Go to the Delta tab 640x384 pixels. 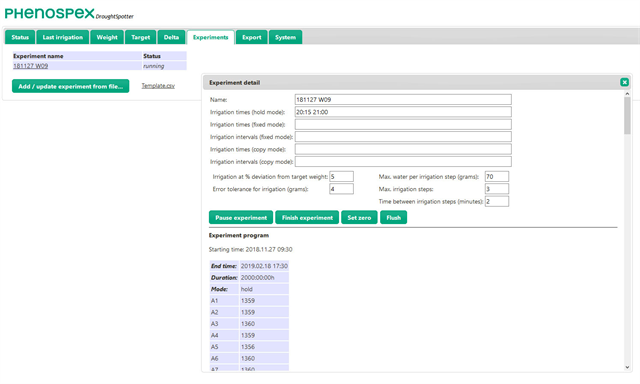click(171, 37)
